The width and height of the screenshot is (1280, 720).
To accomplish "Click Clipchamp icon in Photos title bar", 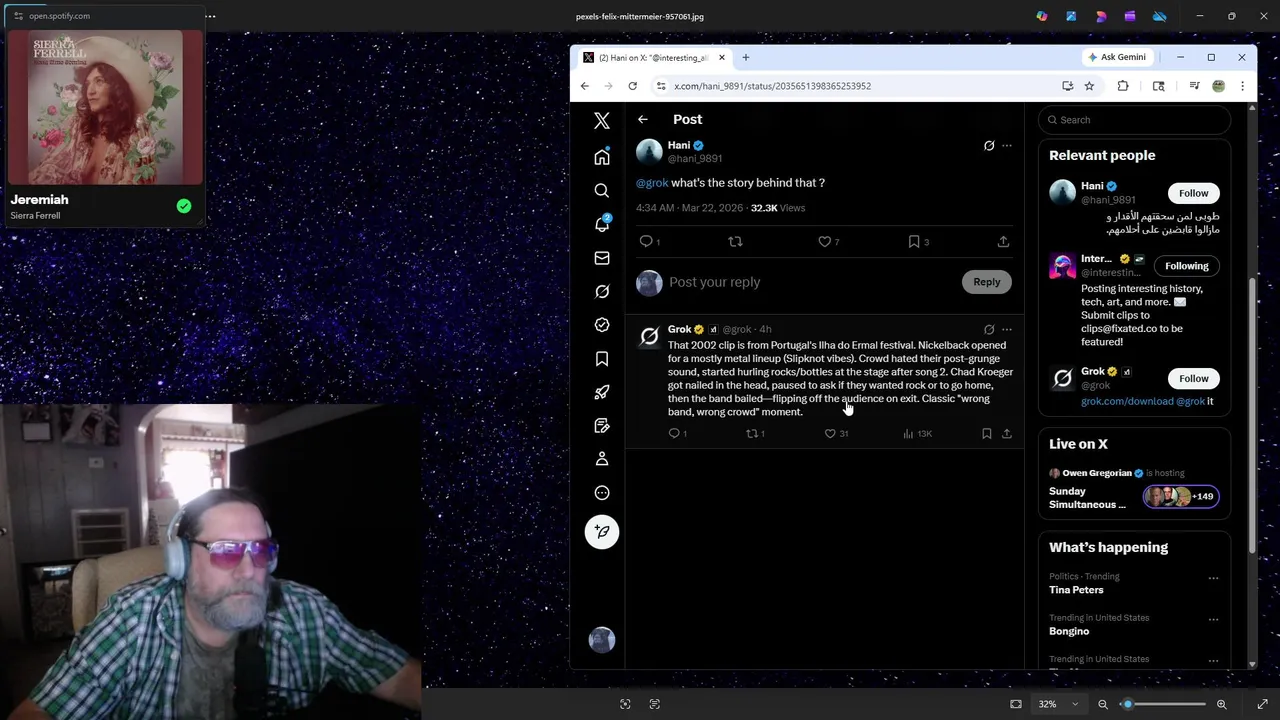I will [1130, 16].
